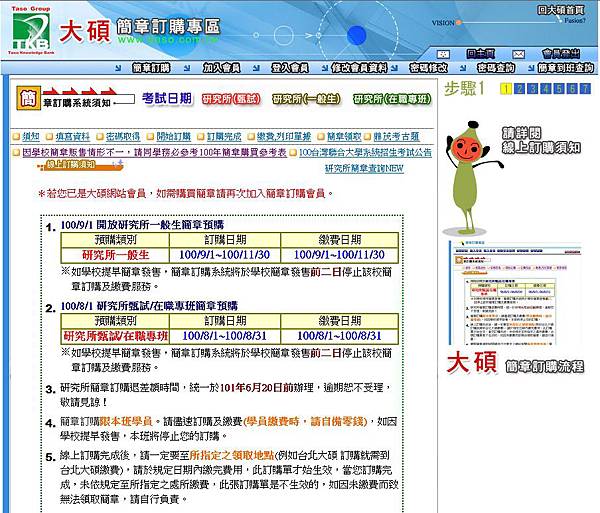Open 簡章訂購 in the navigation bar
600x513 pixels.
[x=151, y=68]
